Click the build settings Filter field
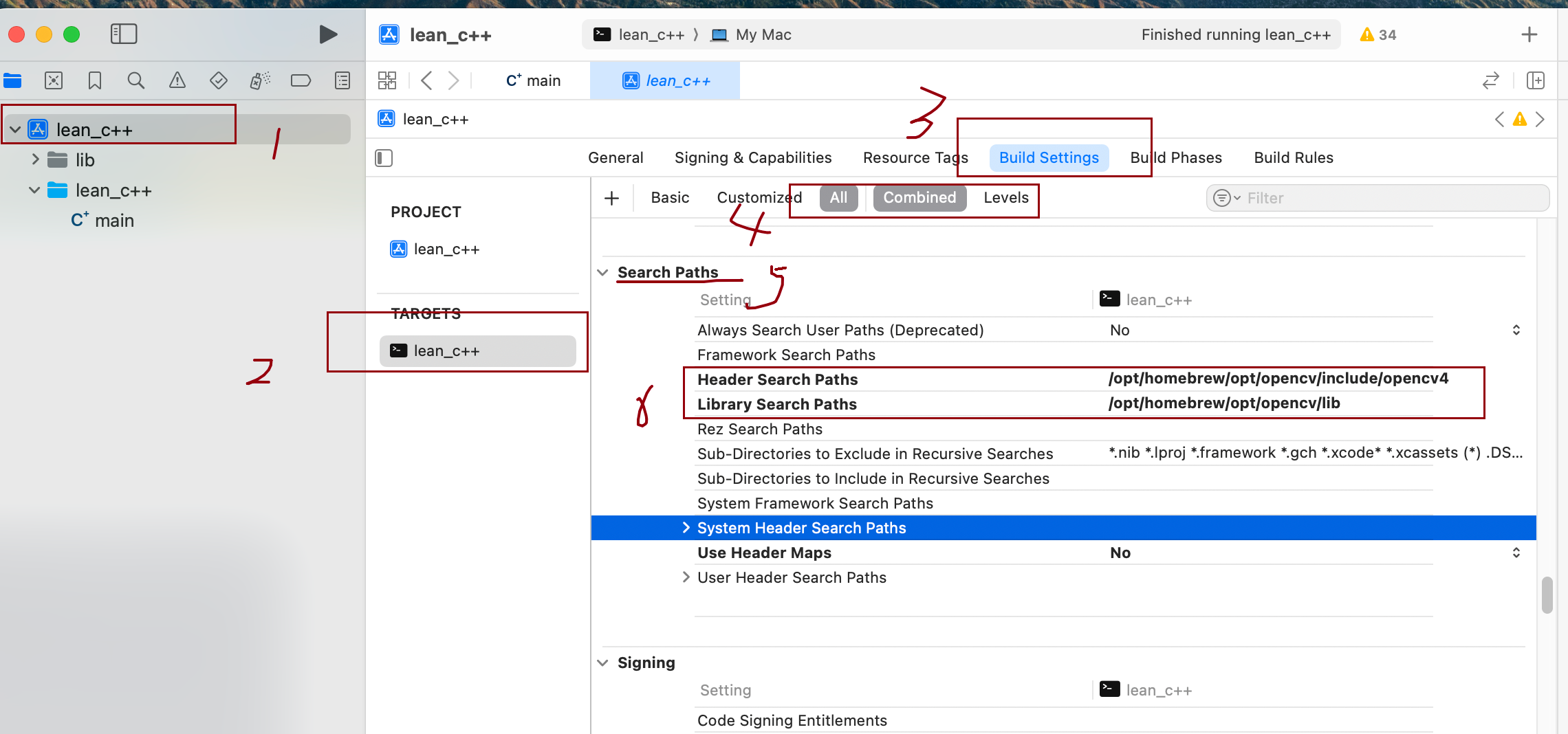 coord(1389,199)
